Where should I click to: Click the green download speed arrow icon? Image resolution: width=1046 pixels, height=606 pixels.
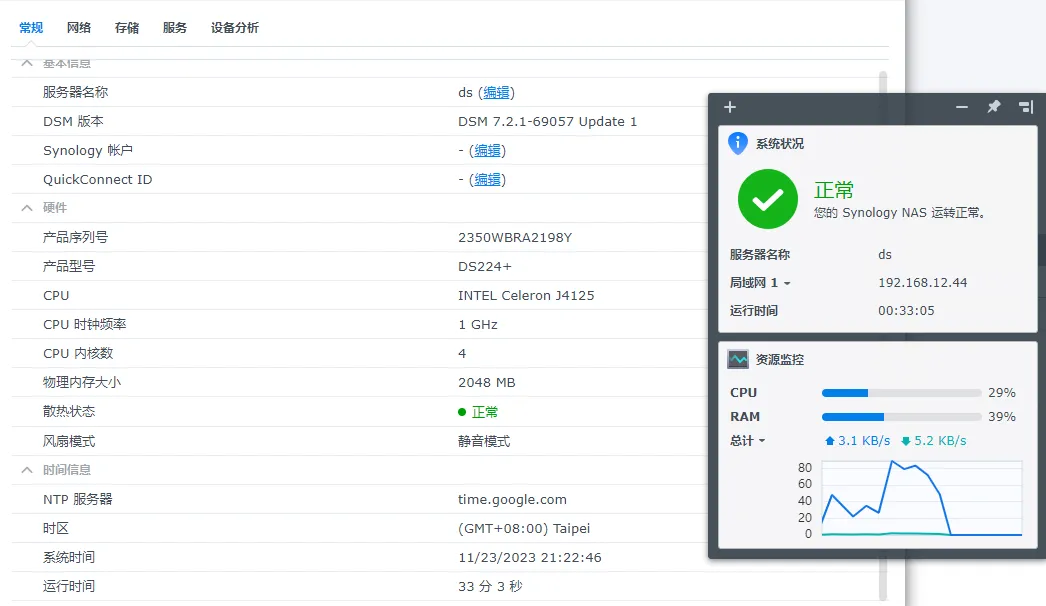(905, 441)
